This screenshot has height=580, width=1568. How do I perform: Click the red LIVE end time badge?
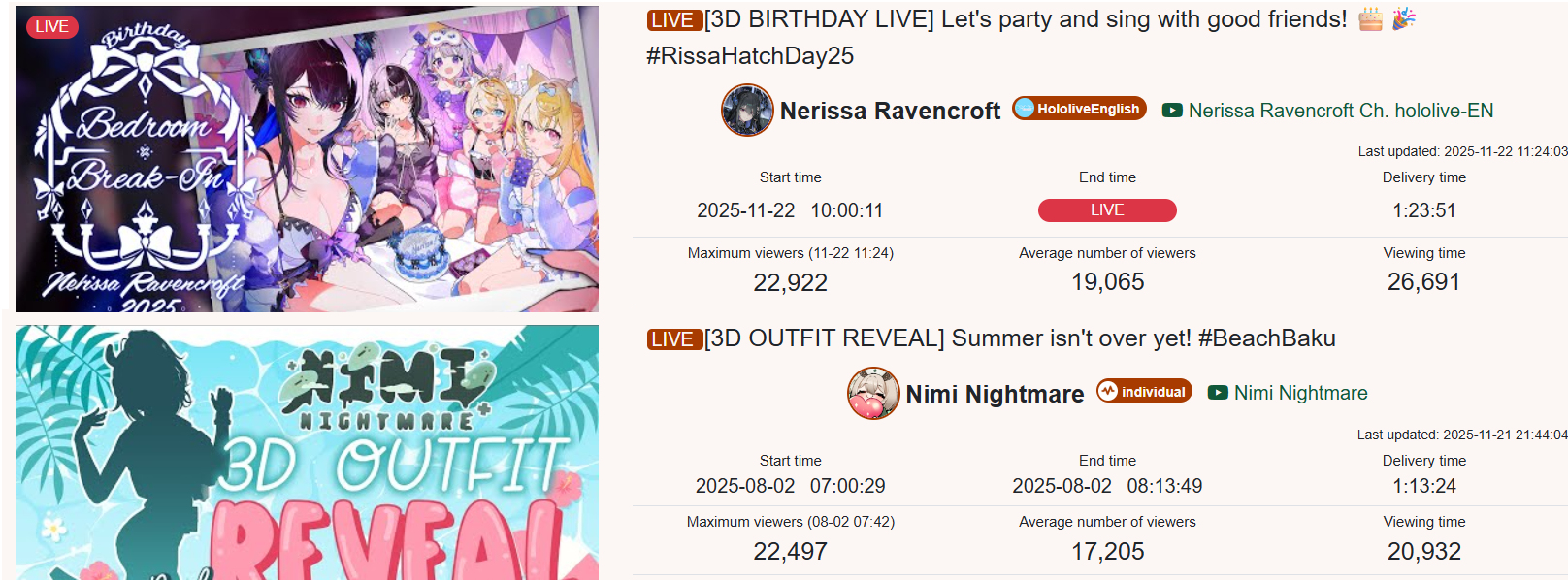tap(1107, 210)
